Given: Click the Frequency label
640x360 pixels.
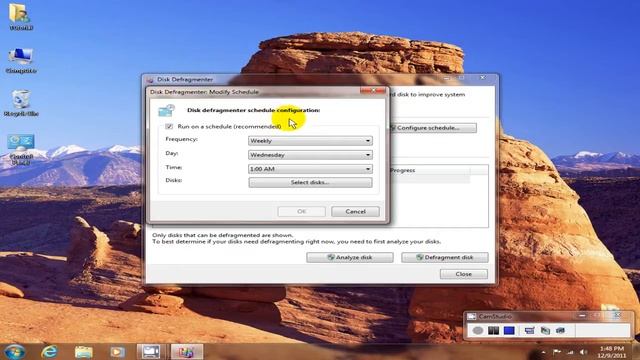Looking at the screenshot, I should pyautogui.click(x=182, y=139).
